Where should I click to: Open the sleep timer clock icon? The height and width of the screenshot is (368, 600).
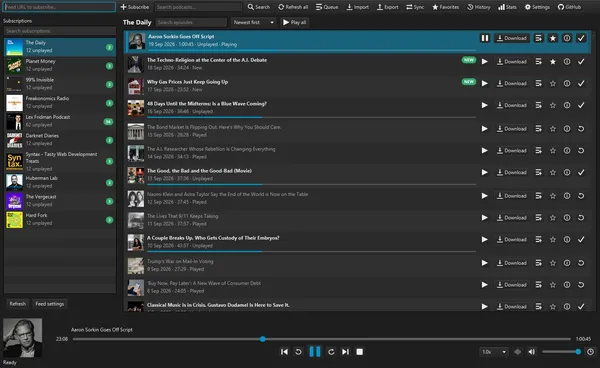point(590,352)
